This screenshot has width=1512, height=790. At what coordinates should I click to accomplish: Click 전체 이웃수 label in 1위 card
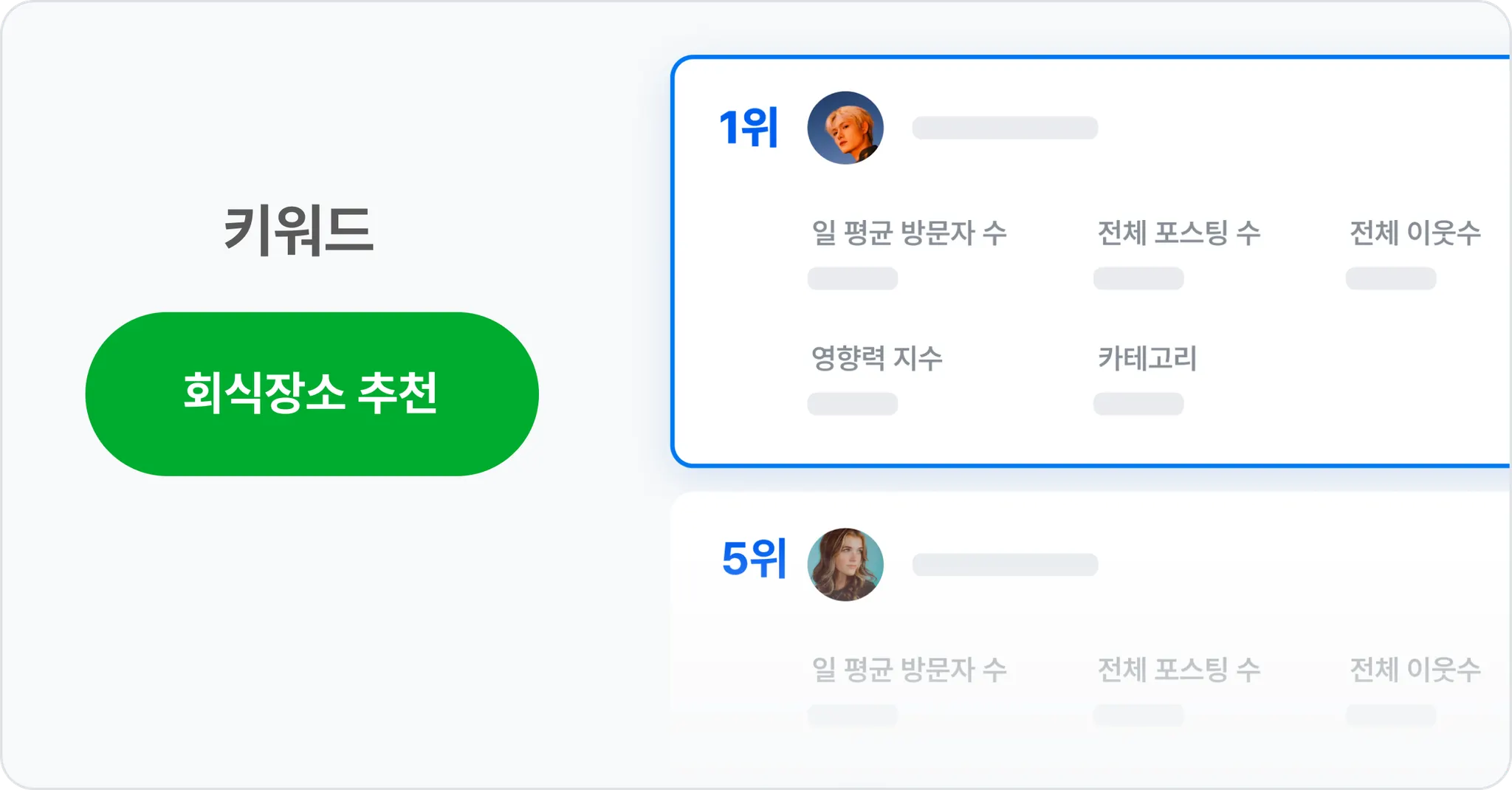click(1415, 233)
